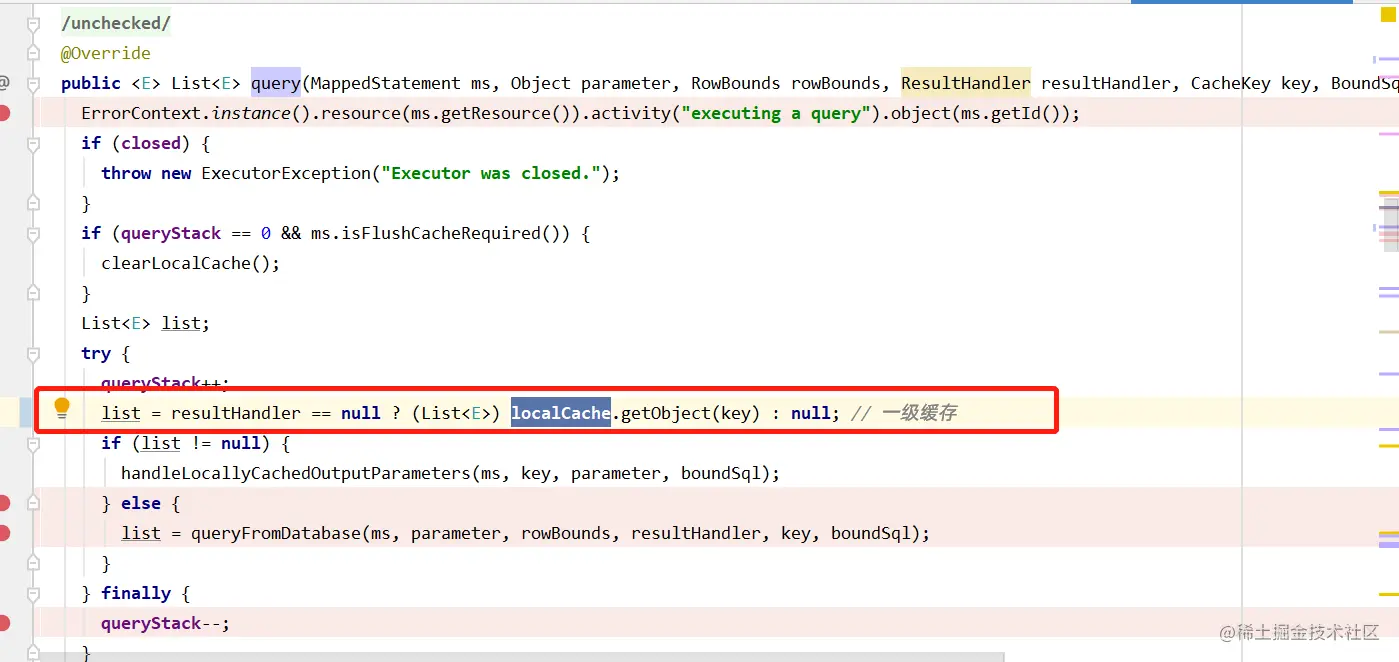Toggle breakpoint on the '} else {' line
The height and width of the screenshot is (662, 1399).
pos(4,503)
